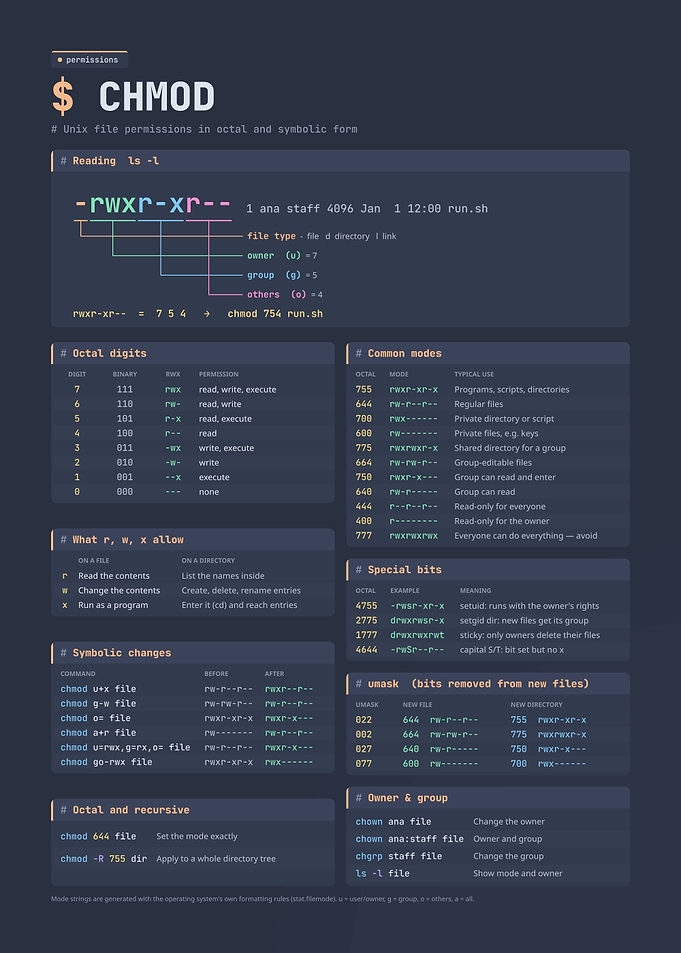Viewport: 681px width, 953px height.
Task: Click the "chmod u=rwx,g=rx,o= file" command
Action: click(125, 747)
